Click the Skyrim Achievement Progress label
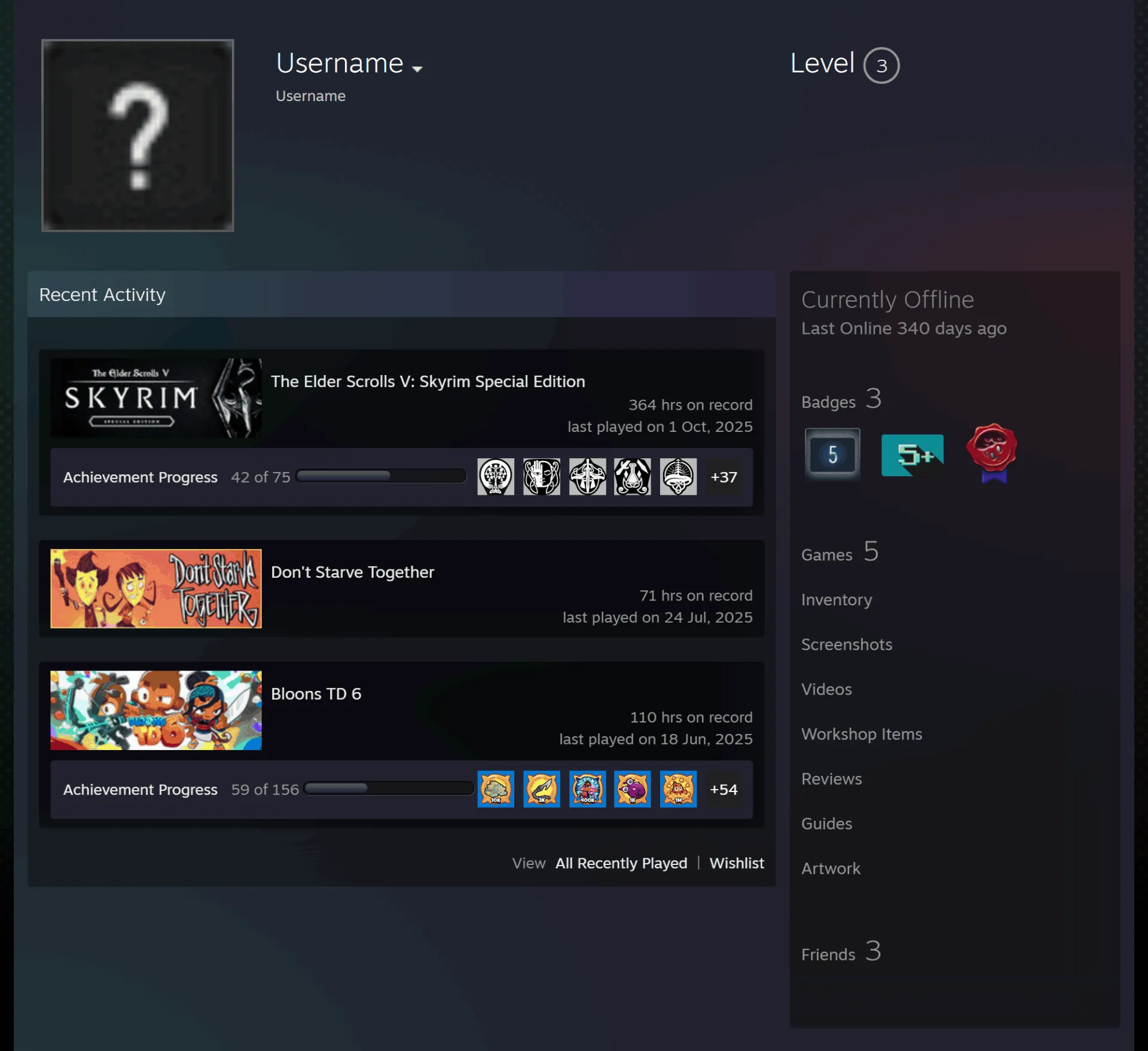The width and height of the screenshot is (1148, 1051). (141, 477)
